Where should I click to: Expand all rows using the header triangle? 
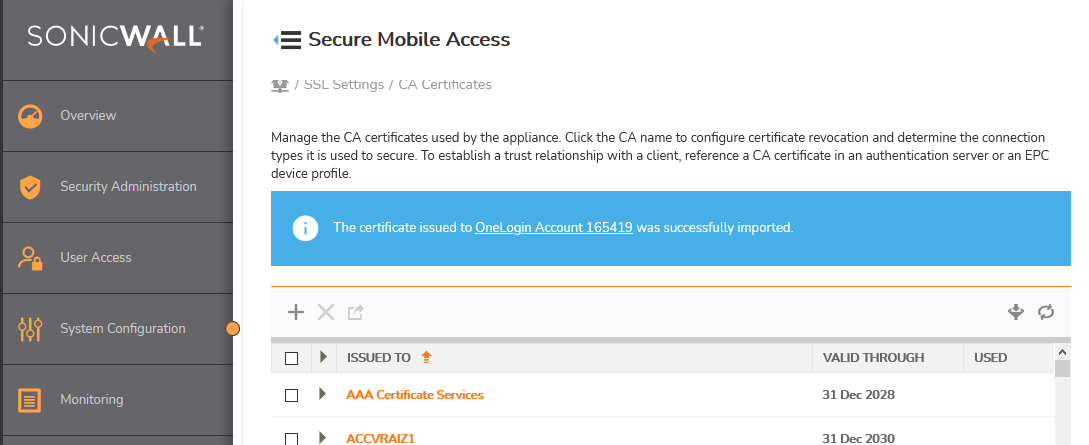click(322, 357)
